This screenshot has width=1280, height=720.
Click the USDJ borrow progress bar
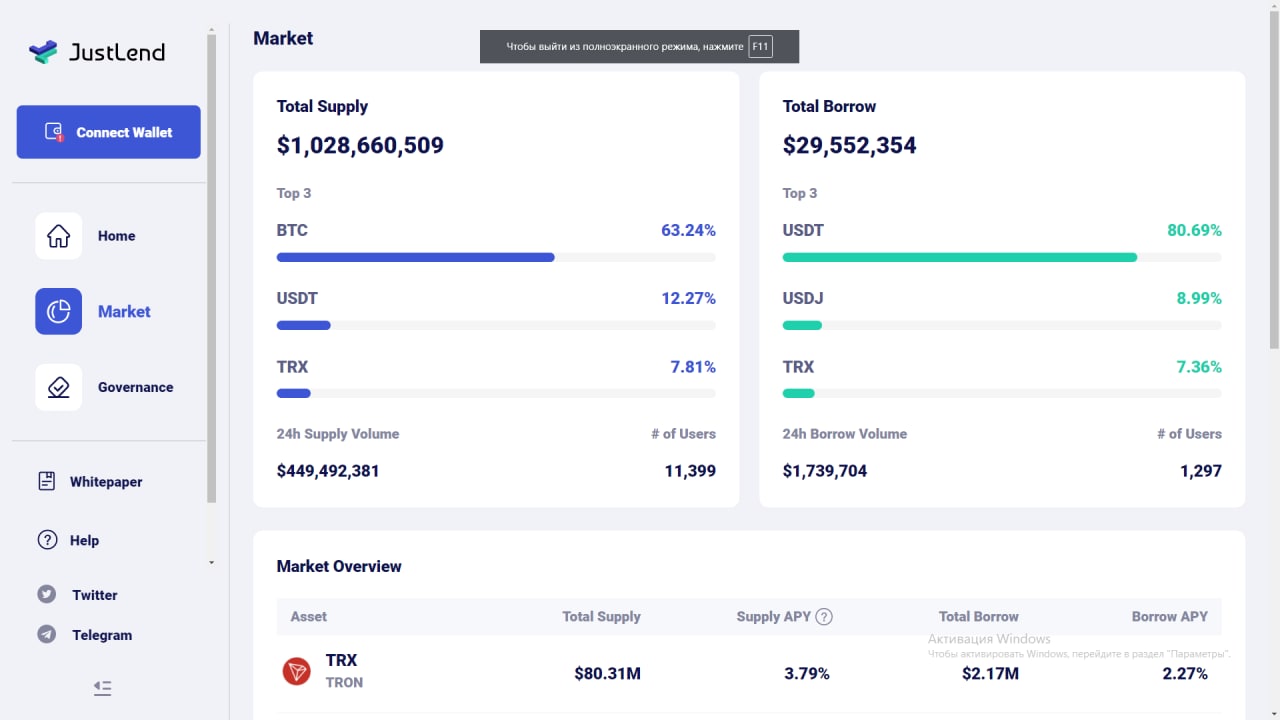(x=1002, y=325)
